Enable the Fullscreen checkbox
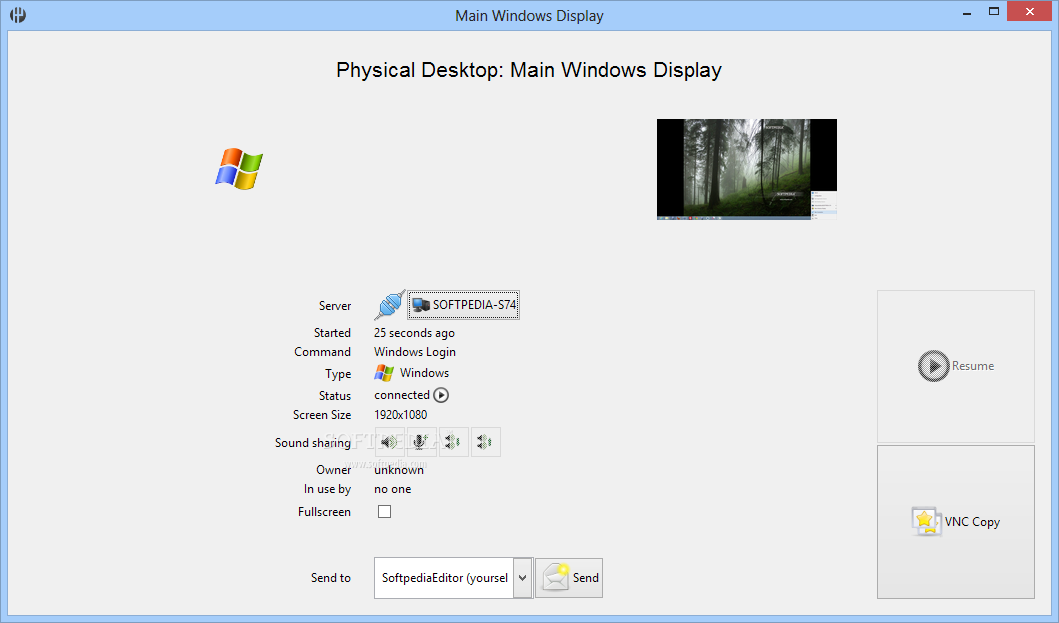This screenshot has width=1059, height=623. [384, 512]
